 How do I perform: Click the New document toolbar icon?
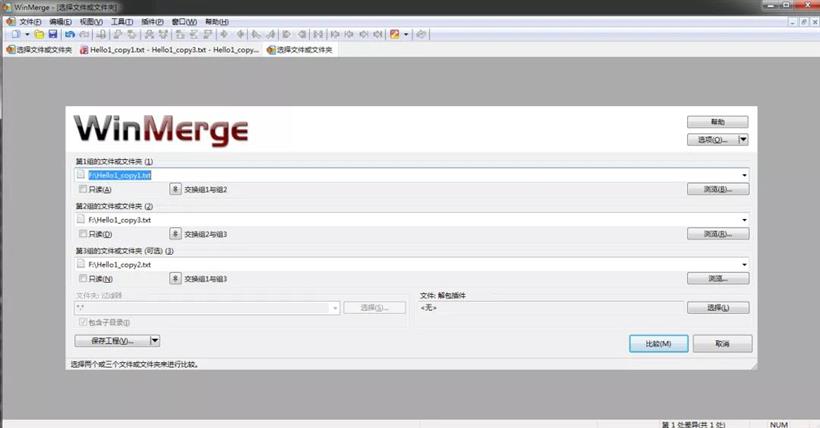pyautogui.click(x=16, y=35)
